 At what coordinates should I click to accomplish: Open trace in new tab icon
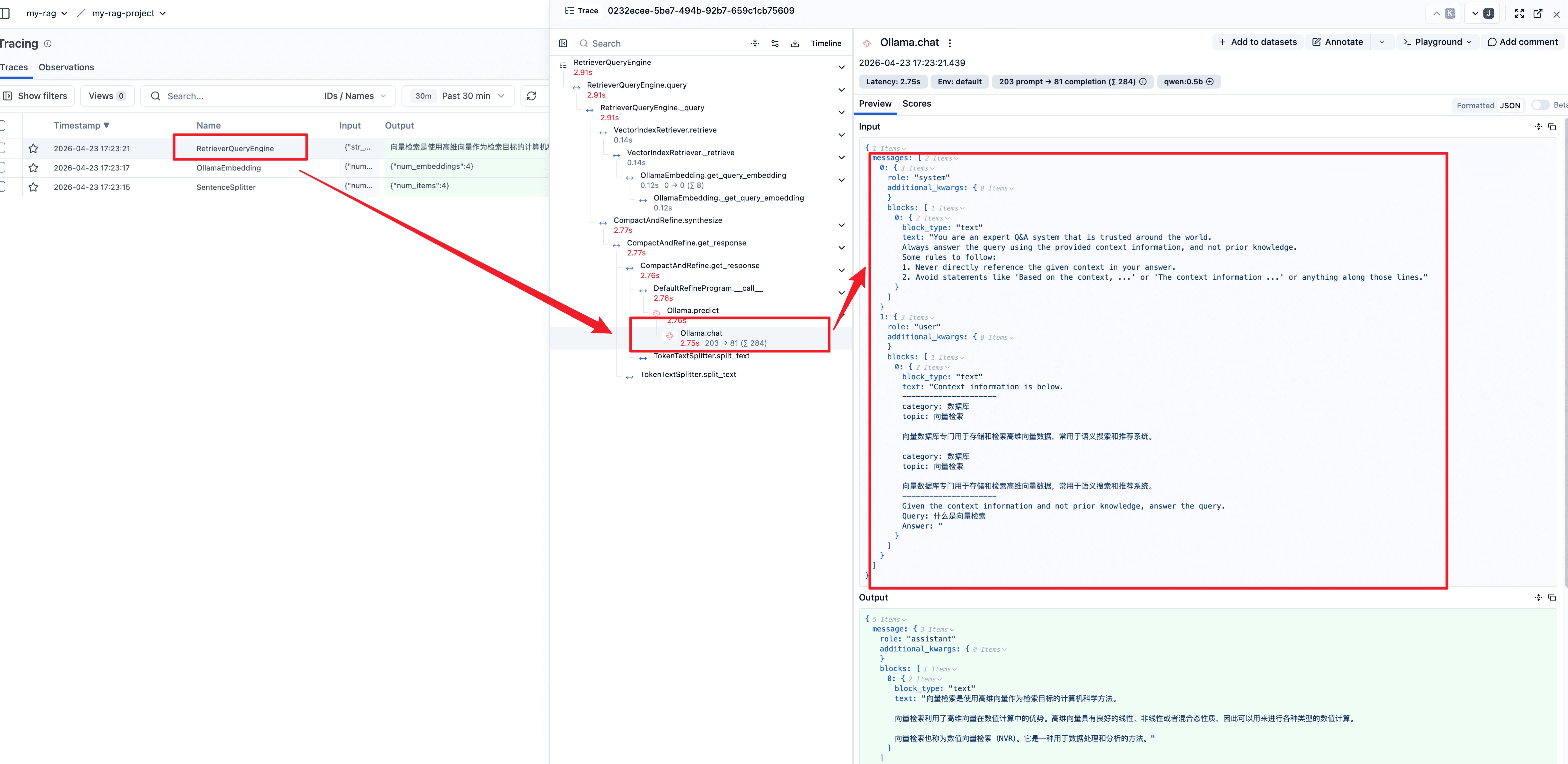(x=1538, y=13)
